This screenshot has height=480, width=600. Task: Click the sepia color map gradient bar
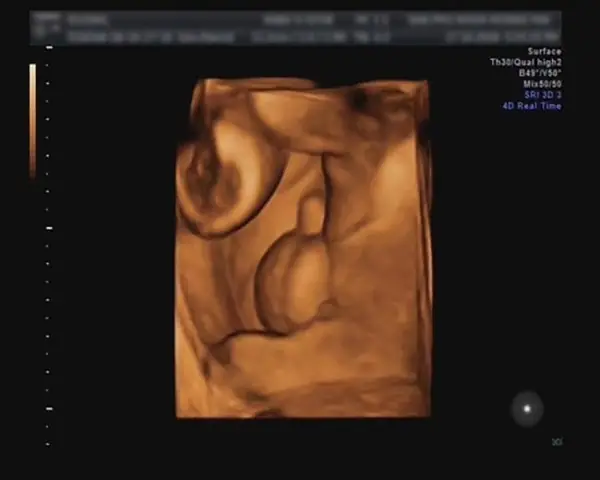click(33, 121)
